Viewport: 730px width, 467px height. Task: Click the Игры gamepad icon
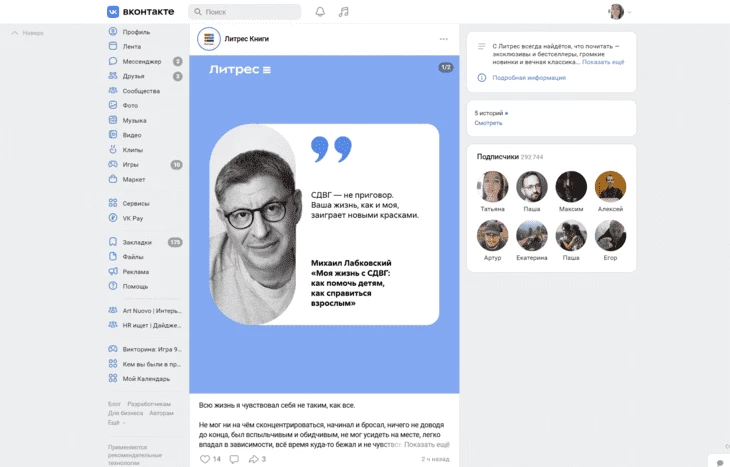tap(113, 164)
